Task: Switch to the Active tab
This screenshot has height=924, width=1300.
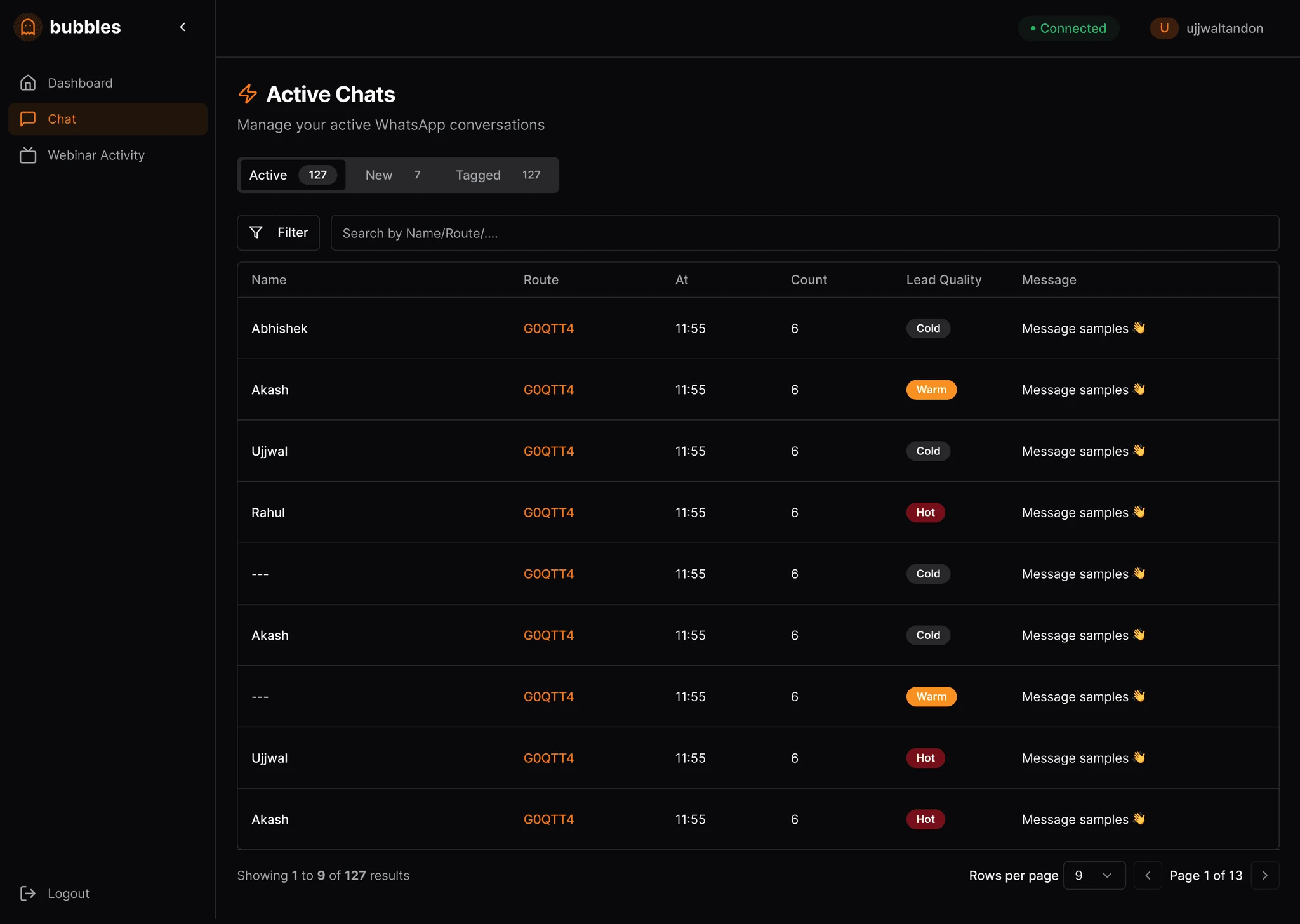Action: (x=293, y=175)
